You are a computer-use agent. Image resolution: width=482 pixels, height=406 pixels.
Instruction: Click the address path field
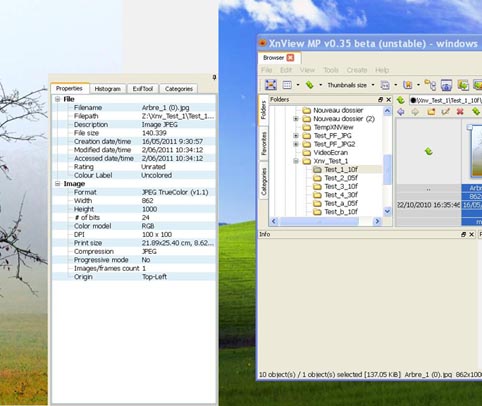point(445,100)
